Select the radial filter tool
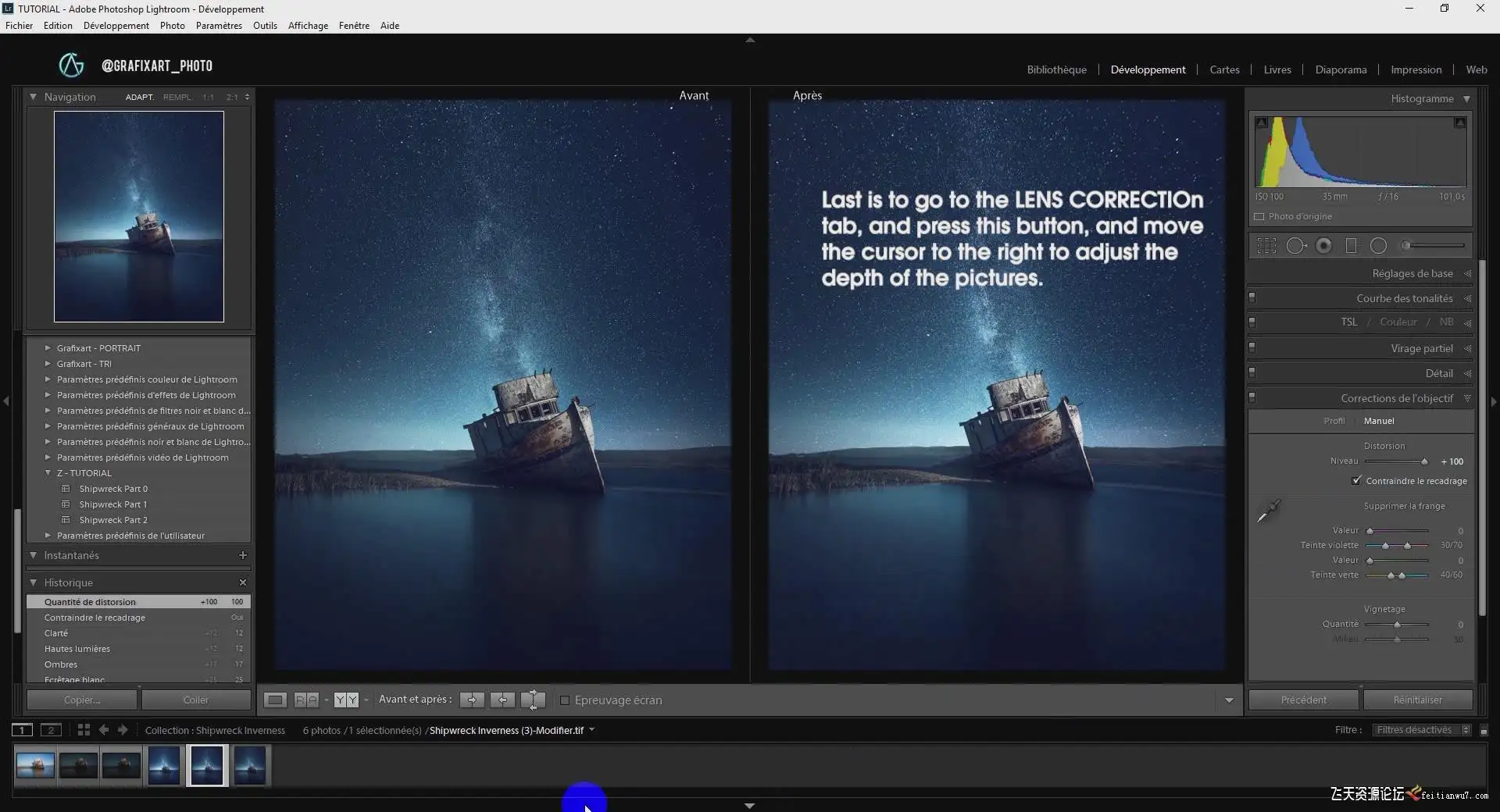The height and width of the screenshot is (812, 1500). tap(1378, 246)
